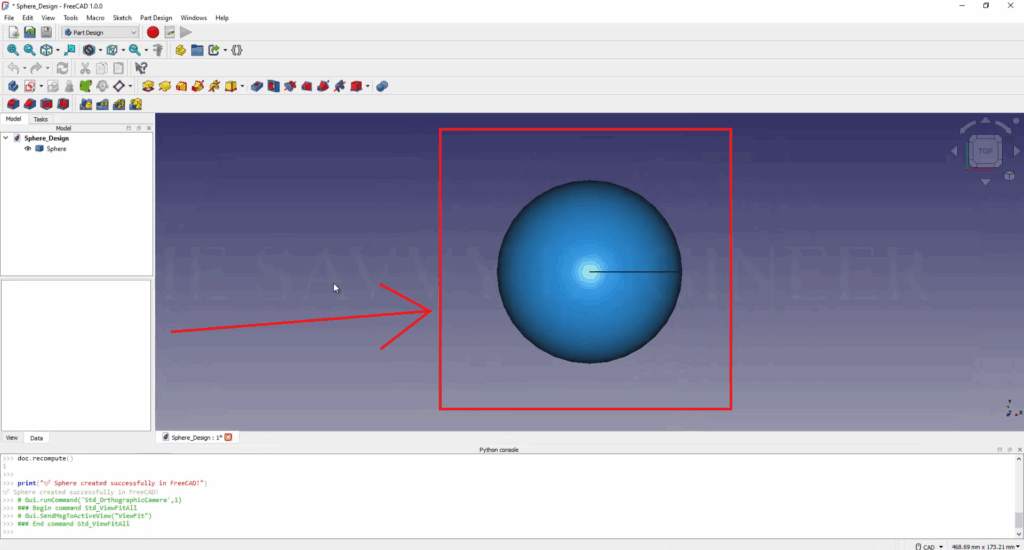Click the Boolean operation icon
The image size is (1024, 550).
pos(381,86)
